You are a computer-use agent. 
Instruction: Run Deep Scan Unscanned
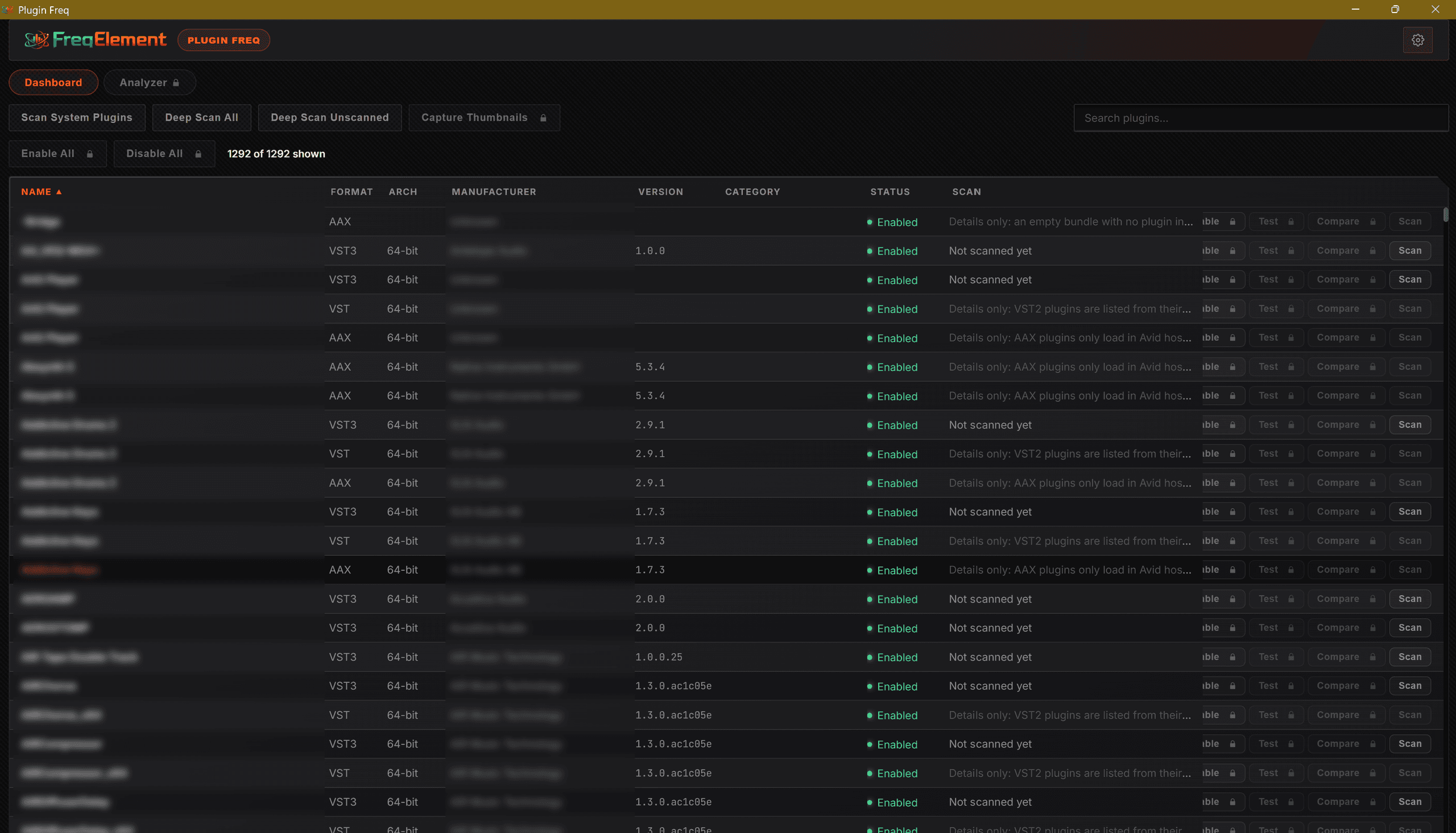tap(329, 118)
